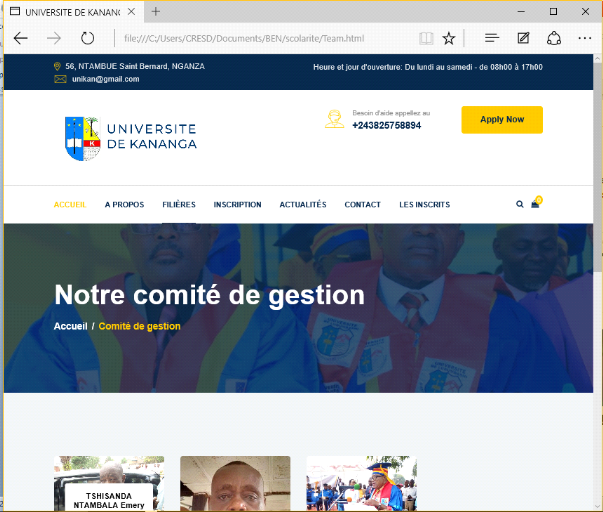This screenshot has height=512, width=603.
Task: Click the Apply Now button
Action: point(502,120)
